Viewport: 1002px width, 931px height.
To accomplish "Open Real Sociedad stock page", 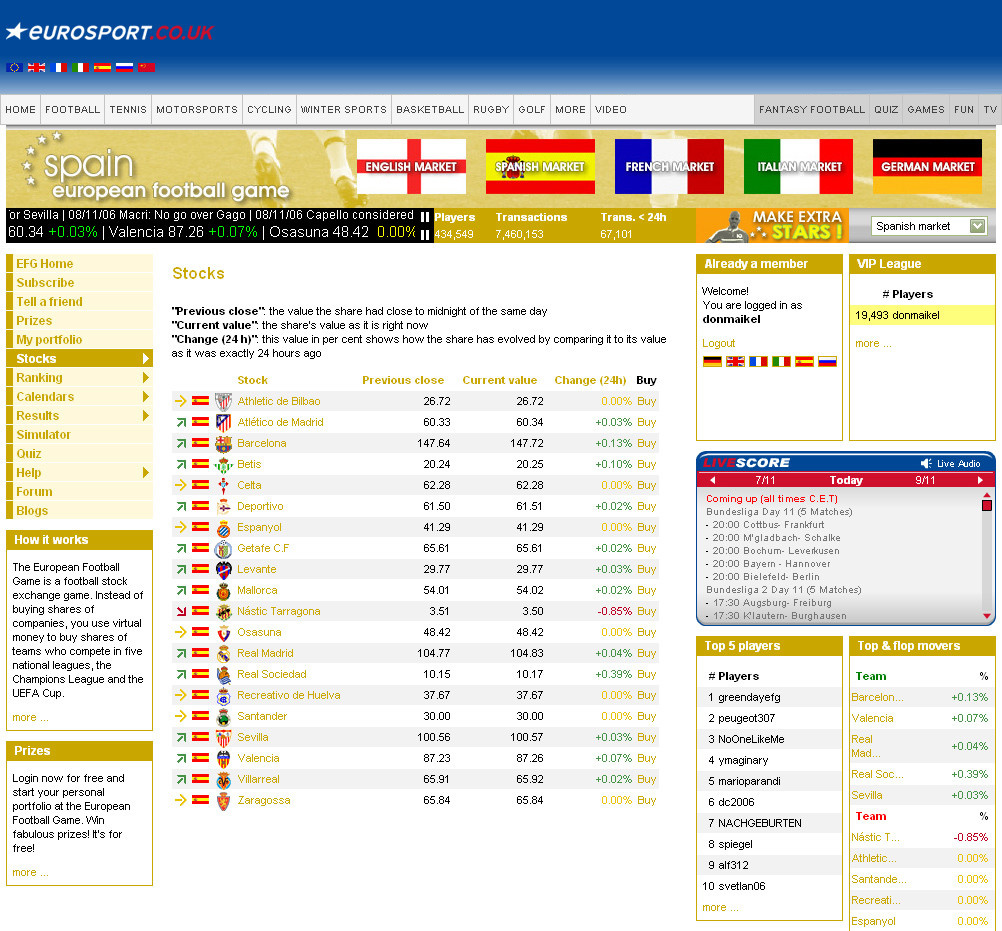I will tap(272, 674).
